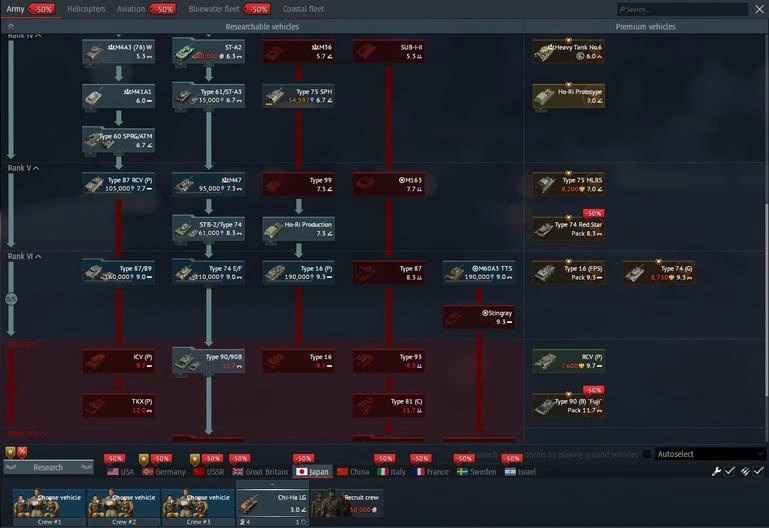Screen dimensions: 769x528
Task: Choose vehicle for Crew #1
Action: click(49, 503)
